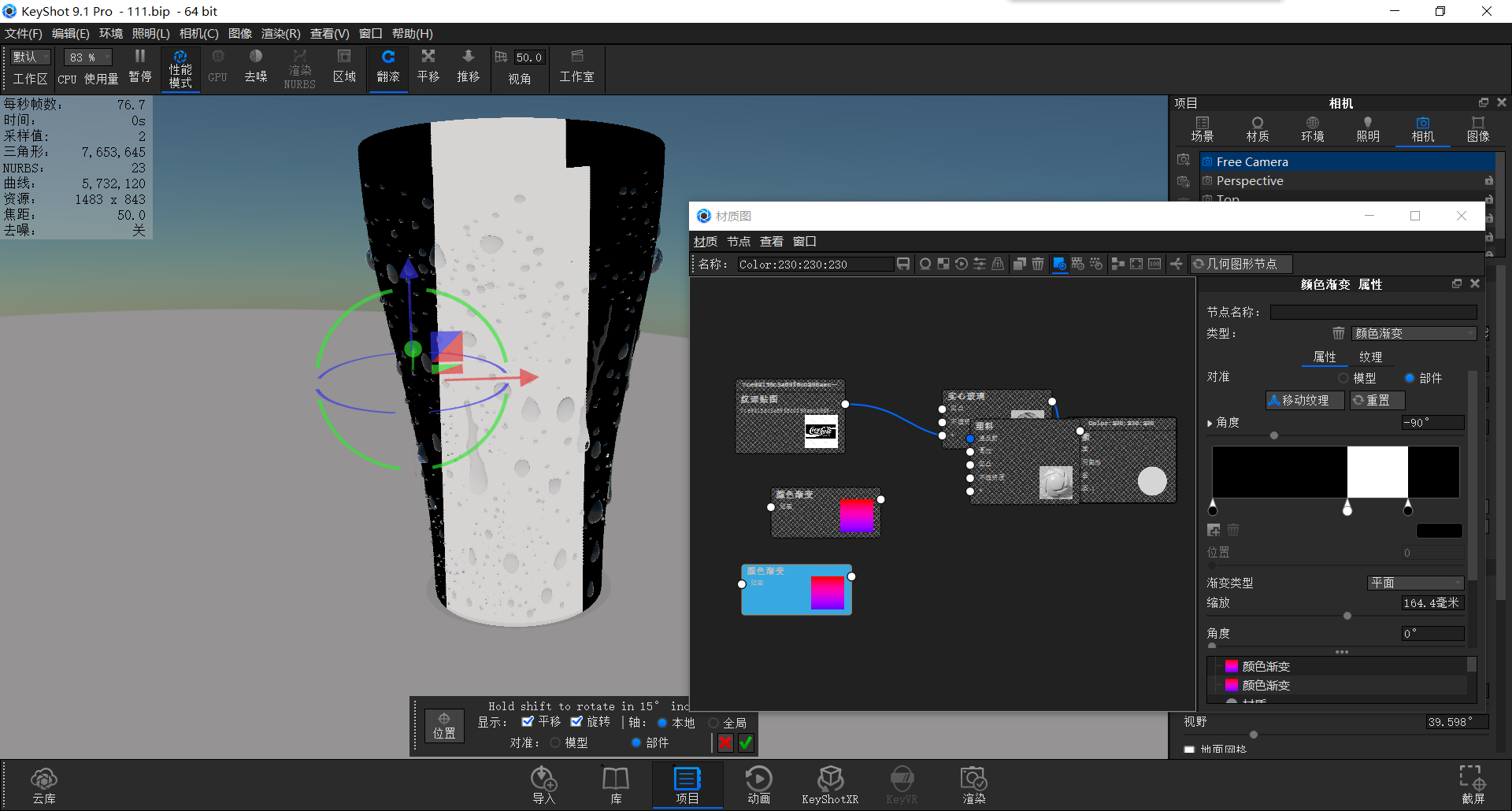Image resolution: width=1512 pixels, height=811 pixels.
Task: Open the 云库 (cloud library)
Action: point(43,783)
